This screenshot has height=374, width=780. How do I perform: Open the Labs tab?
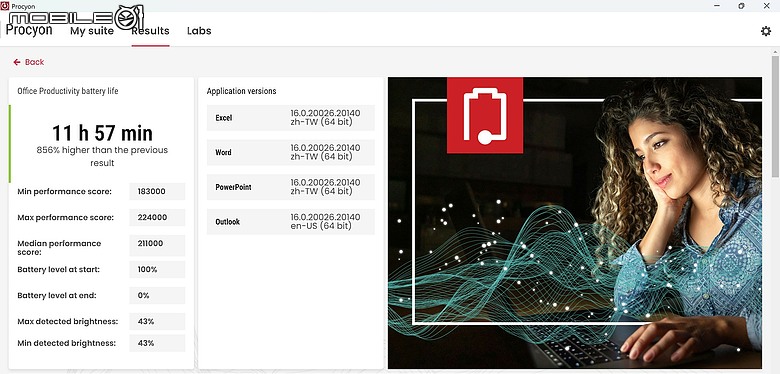click(x=199, y=31)
